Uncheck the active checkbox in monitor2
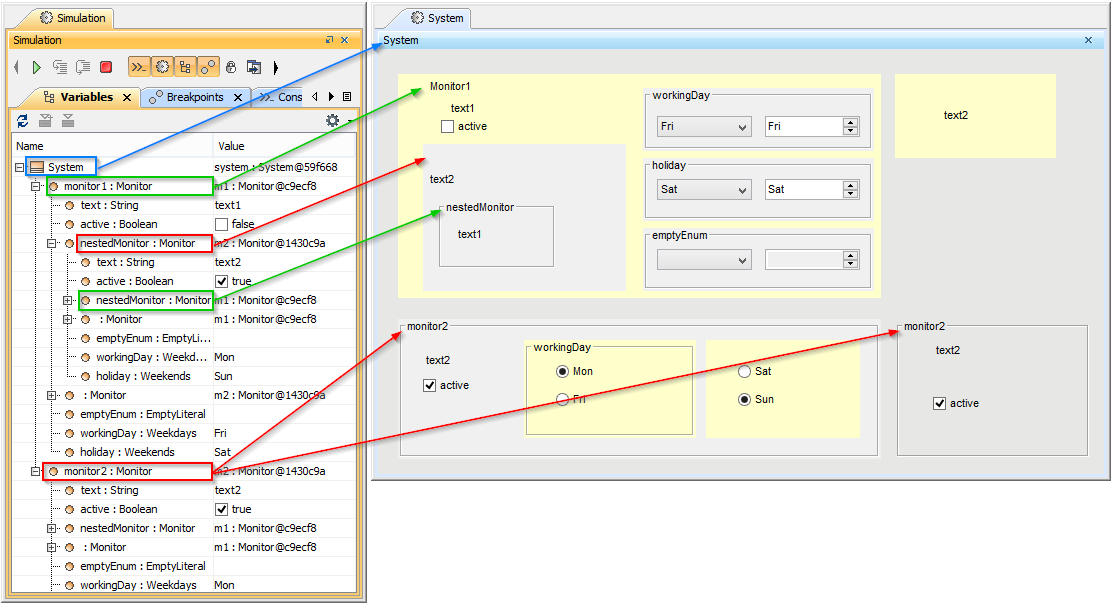This screenshot has width=1112, height=605. pos(430,385)
